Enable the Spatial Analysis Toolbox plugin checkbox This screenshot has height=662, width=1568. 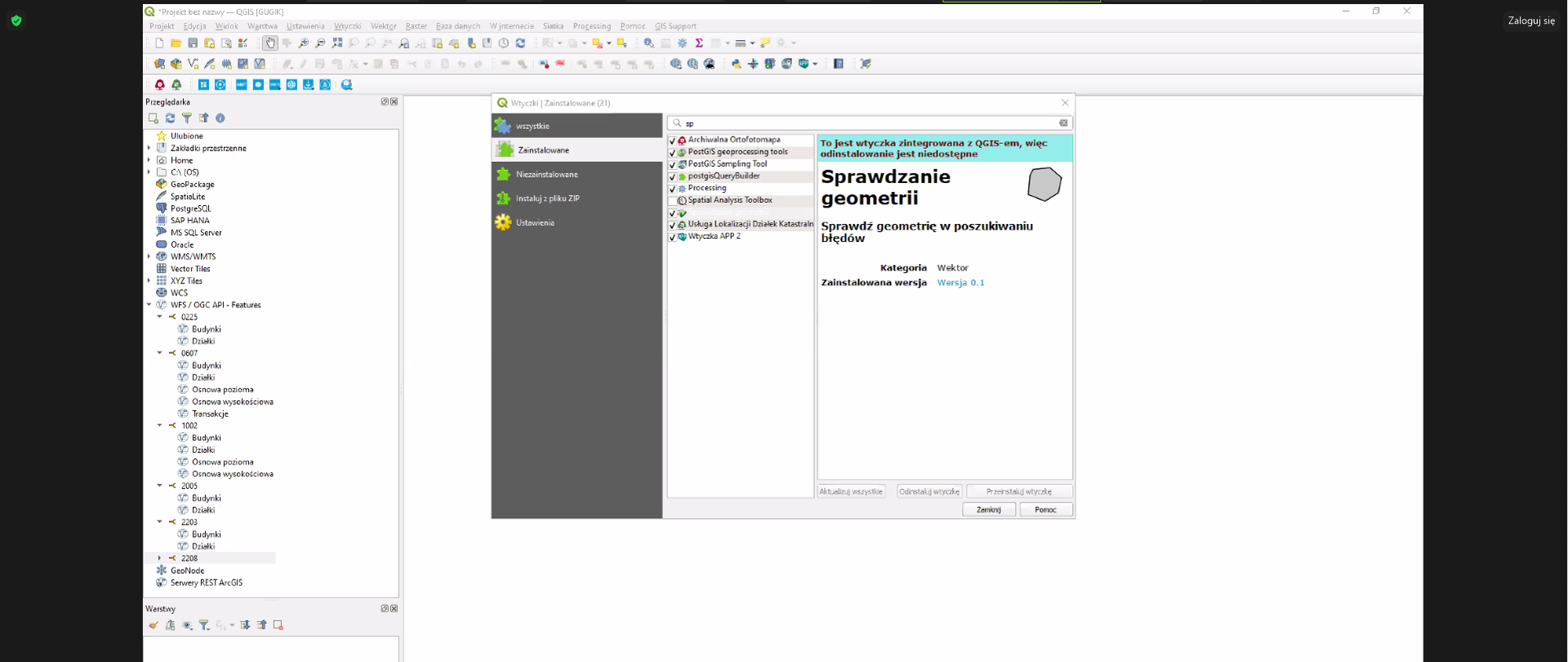coord(672,201)
